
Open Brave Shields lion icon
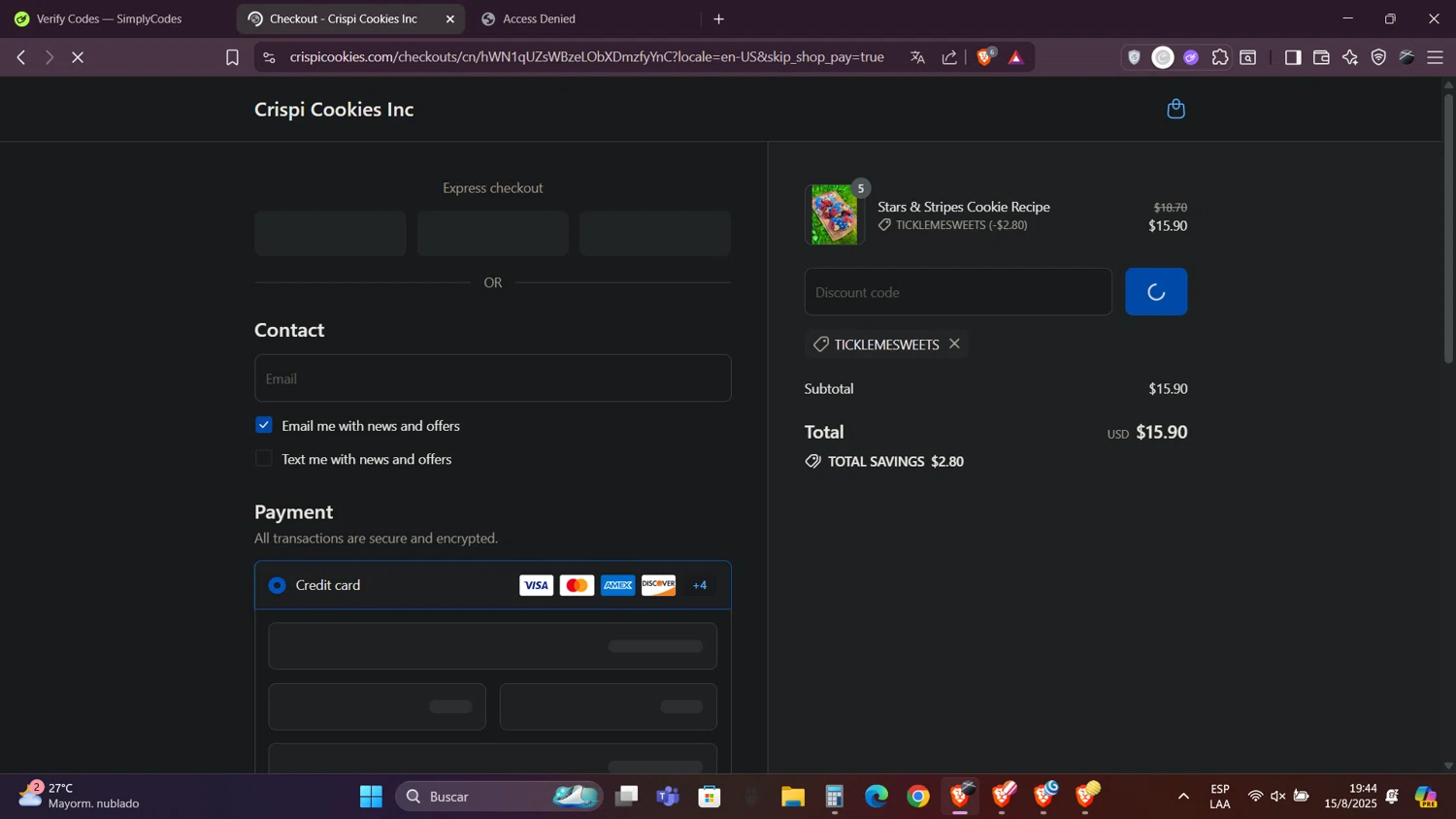pos(985,57)
